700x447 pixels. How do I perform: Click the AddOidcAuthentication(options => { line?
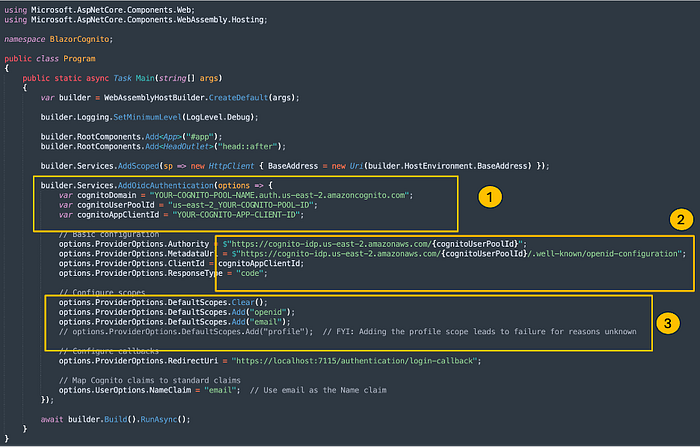coord(157,185)
